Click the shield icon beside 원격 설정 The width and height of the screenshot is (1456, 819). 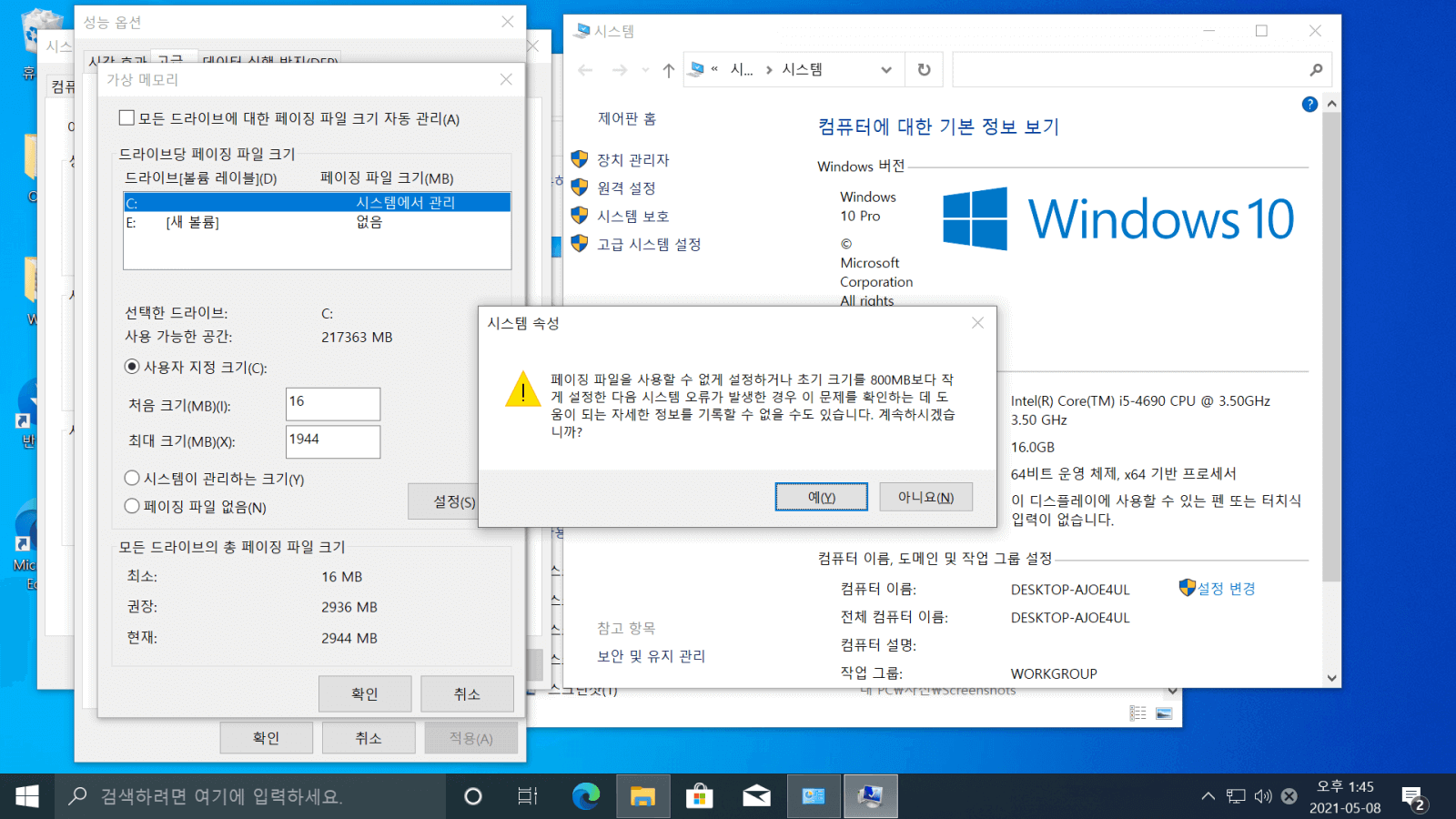coord(580,187)
